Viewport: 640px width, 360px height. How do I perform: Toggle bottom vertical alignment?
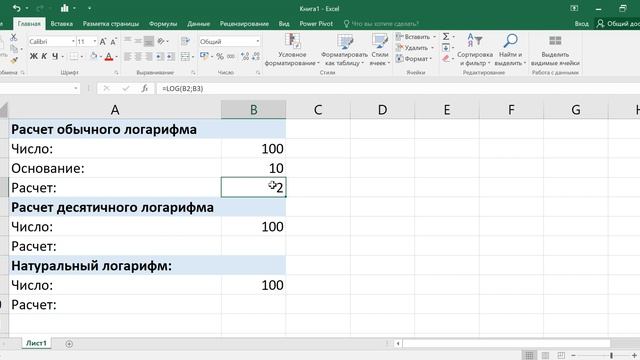click(x=149, y=41)
